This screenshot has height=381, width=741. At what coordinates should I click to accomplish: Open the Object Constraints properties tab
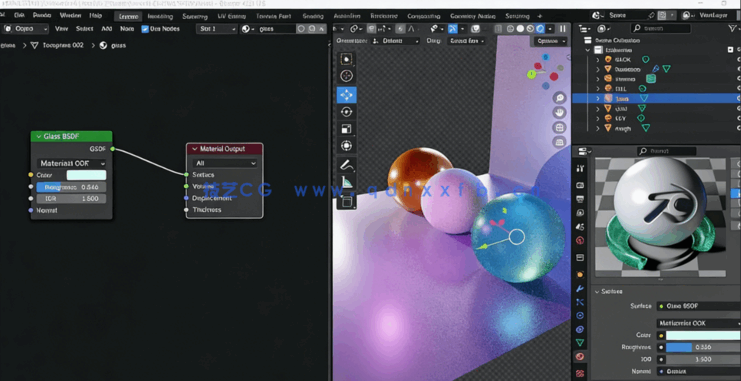pos(580,329)
